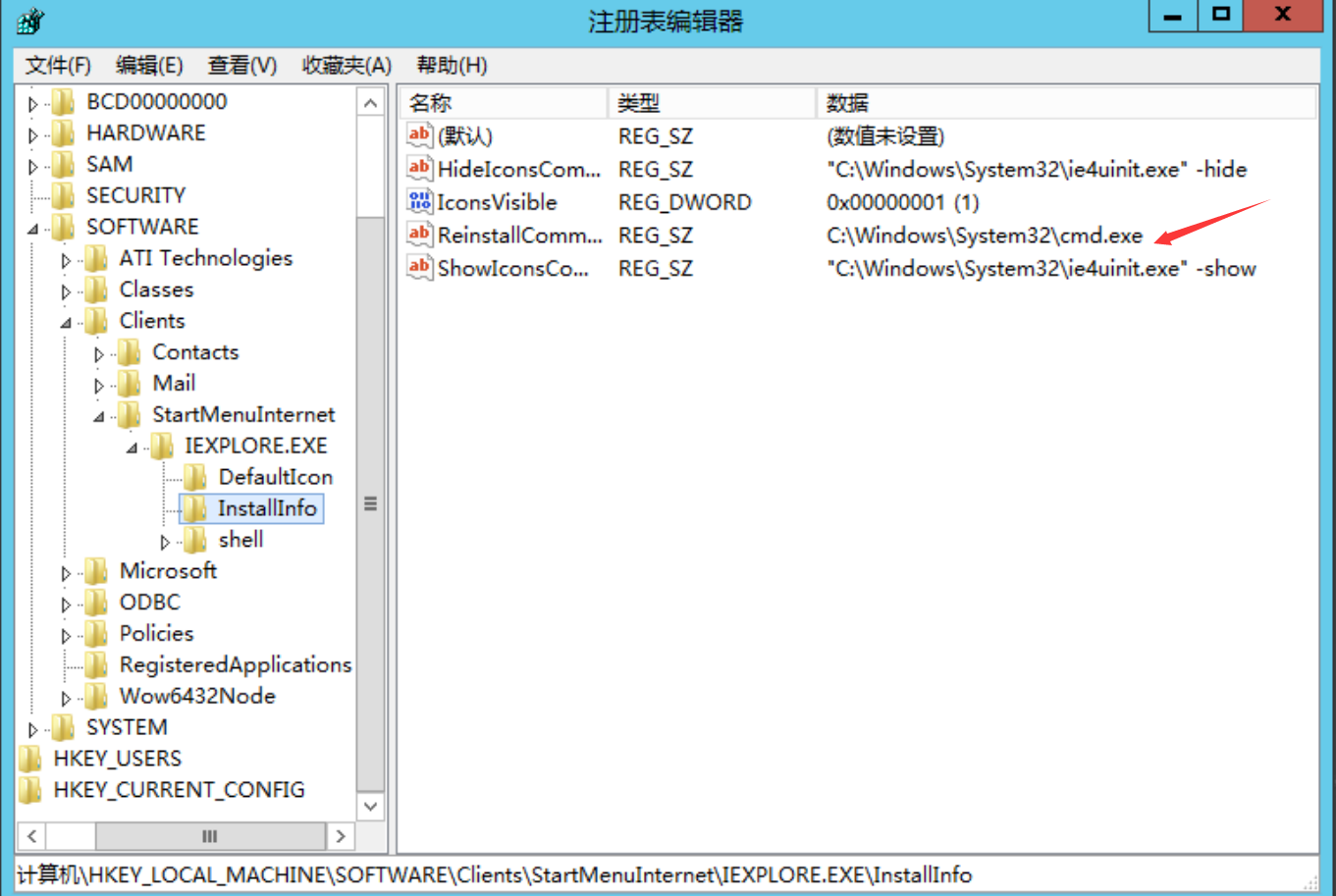The width and height of the screenshot is (1336, 896).
Task: Click the horizontal scrollbar right arrow
Action: [341, 836]
